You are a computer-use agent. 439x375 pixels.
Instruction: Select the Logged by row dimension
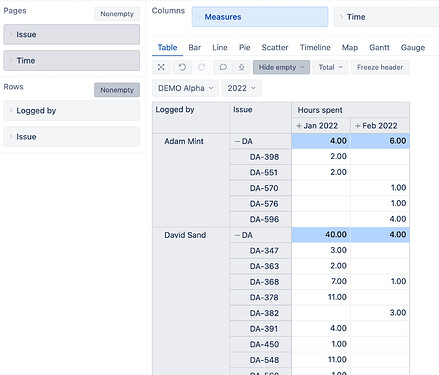pyautogui.click(x=72, y=111)
